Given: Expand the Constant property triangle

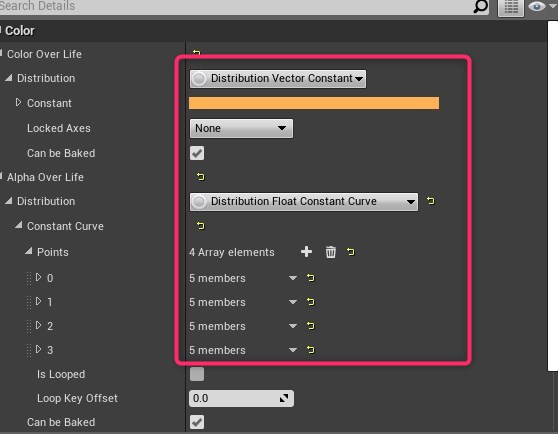Looking at the screenshot, I should click(x=19, y=103).
